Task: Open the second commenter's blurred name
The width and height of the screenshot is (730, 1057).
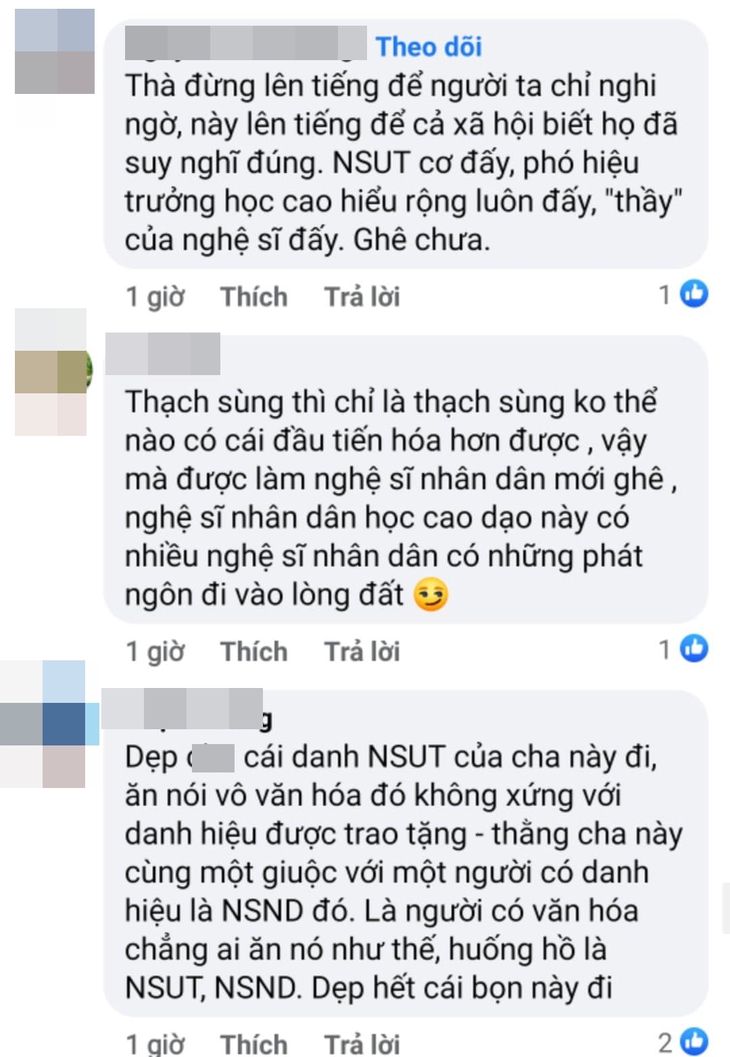Action: click(163, 353)
